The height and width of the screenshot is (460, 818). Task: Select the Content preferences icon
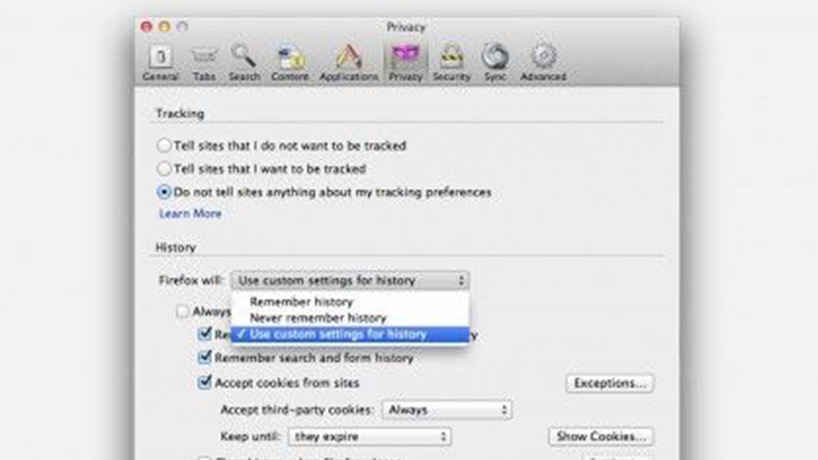point(290,61)
